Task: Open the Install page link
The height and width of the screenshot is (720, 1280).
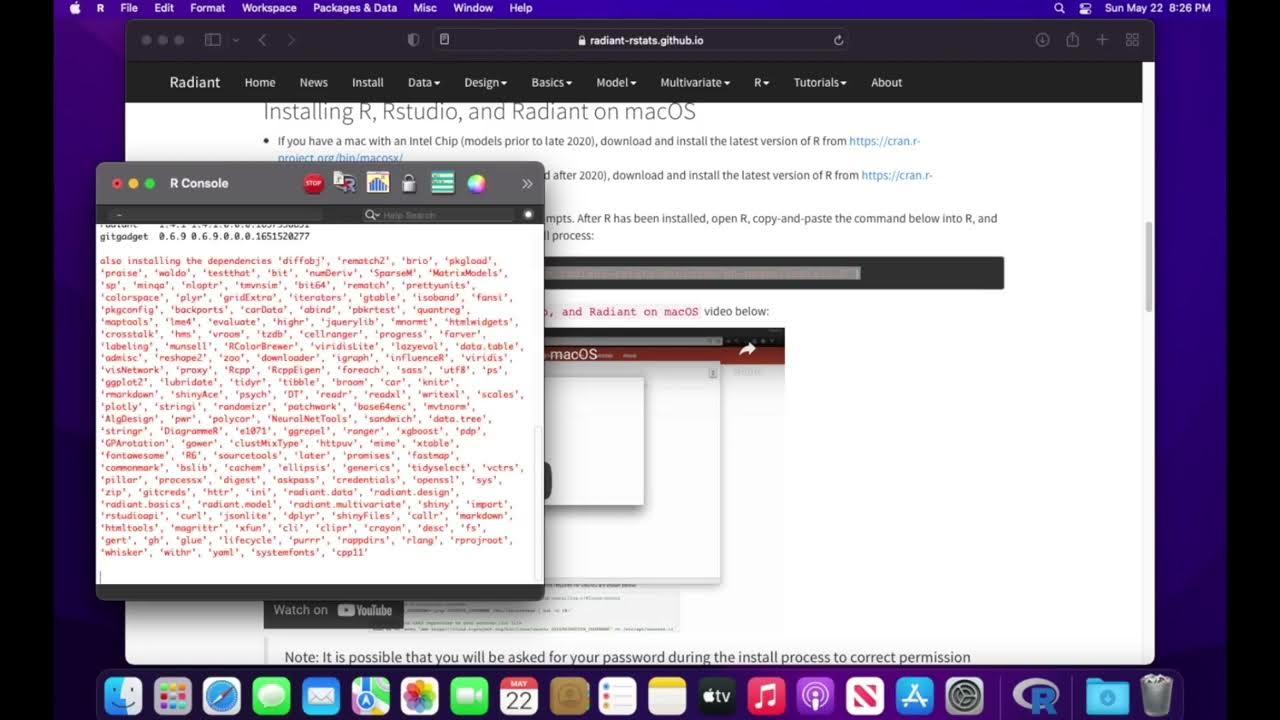Action: [367, 82]
